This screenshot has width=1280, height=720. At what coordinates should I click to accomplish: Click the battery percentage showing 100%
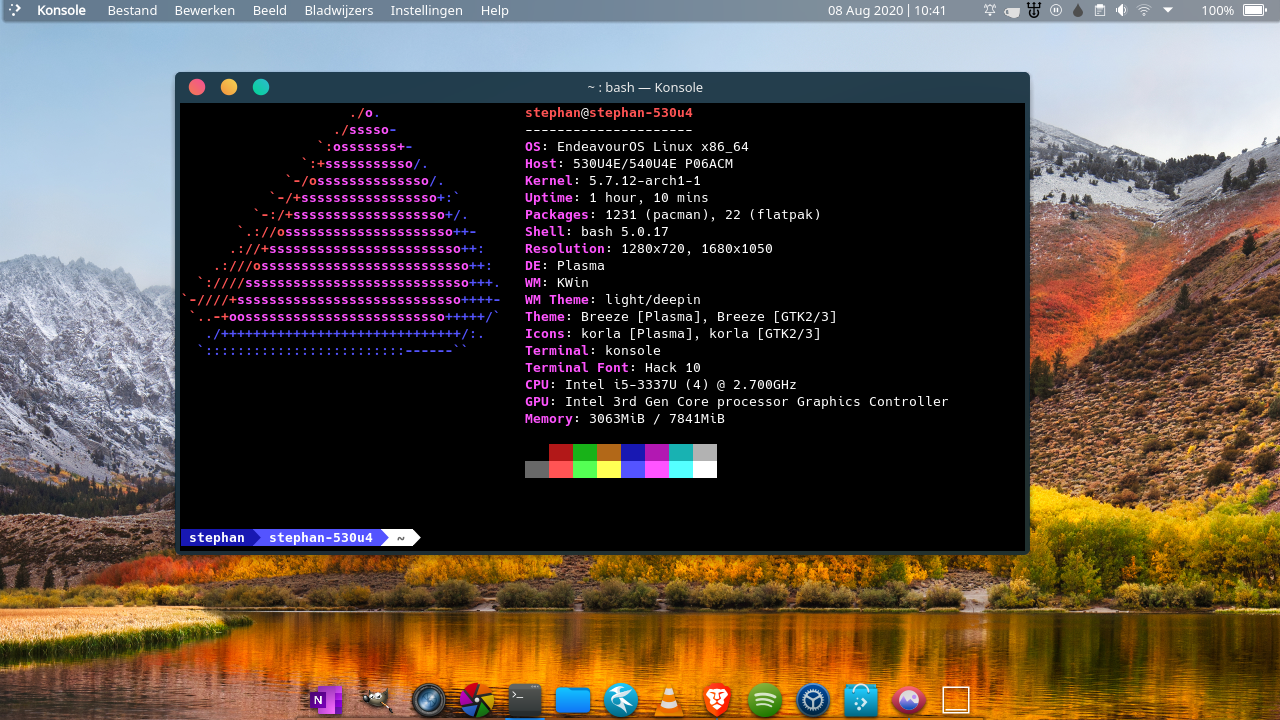coord(1218,10)
